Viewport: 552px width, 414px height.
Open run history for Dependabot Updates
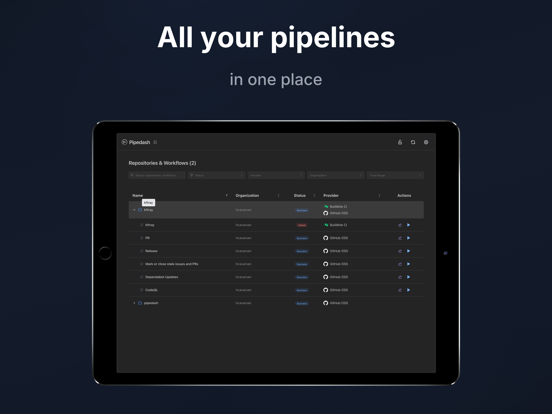pos(400,277)
